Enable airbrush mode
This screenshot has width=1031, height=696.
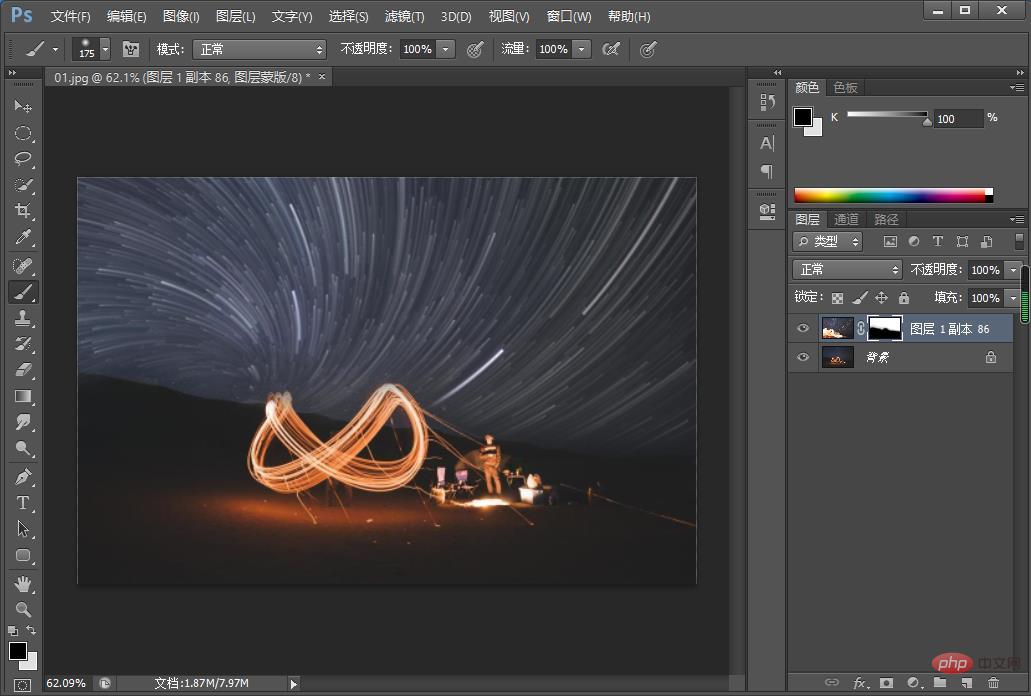click(x=611, y=49)
